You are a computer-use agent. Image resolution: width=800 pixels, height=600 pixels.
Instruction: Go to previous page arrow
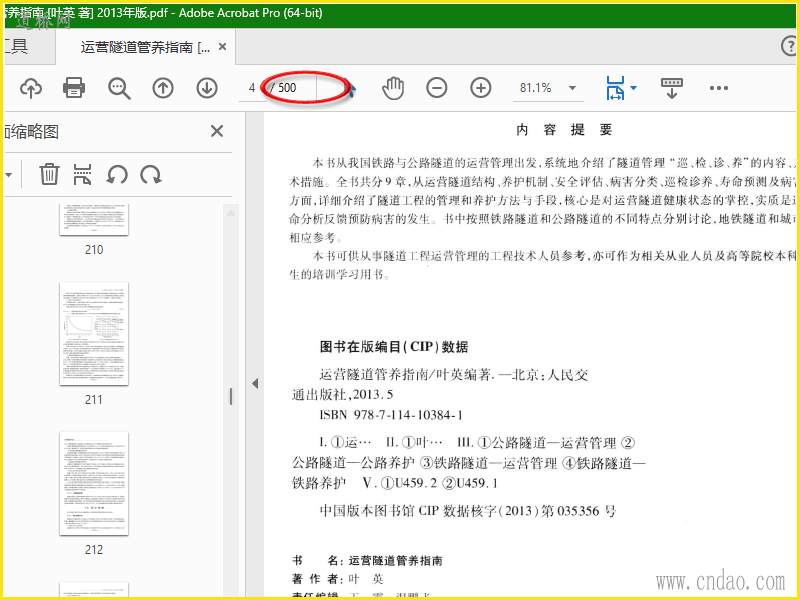(163, 88)
